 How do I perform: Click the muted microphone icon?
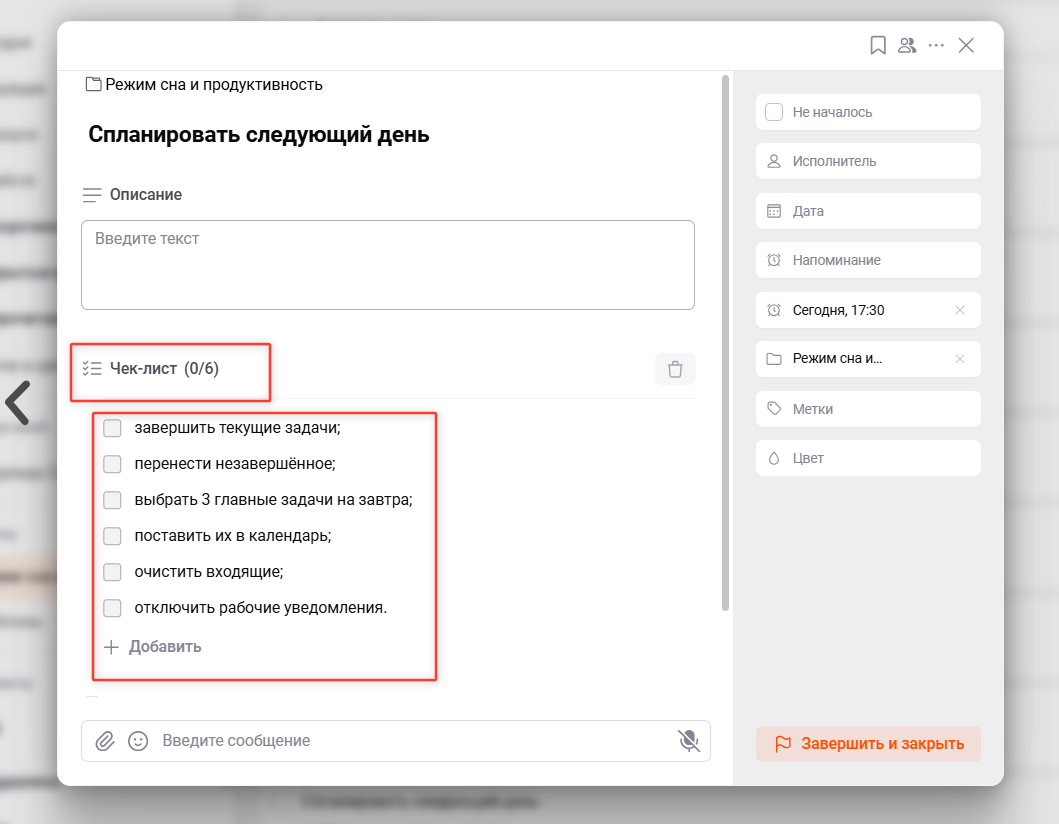pos(687,741)
